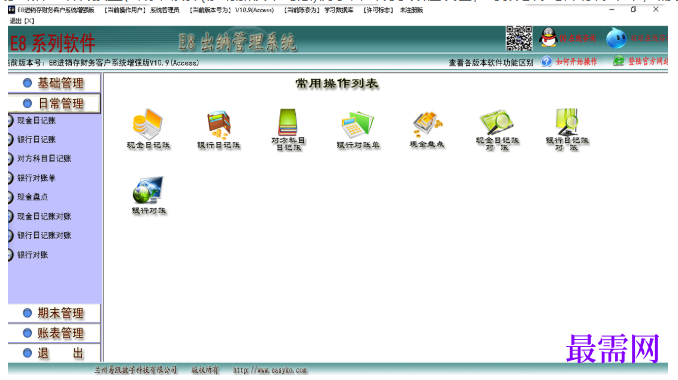Open the 退出 [X] menu item

coord(22,21)
